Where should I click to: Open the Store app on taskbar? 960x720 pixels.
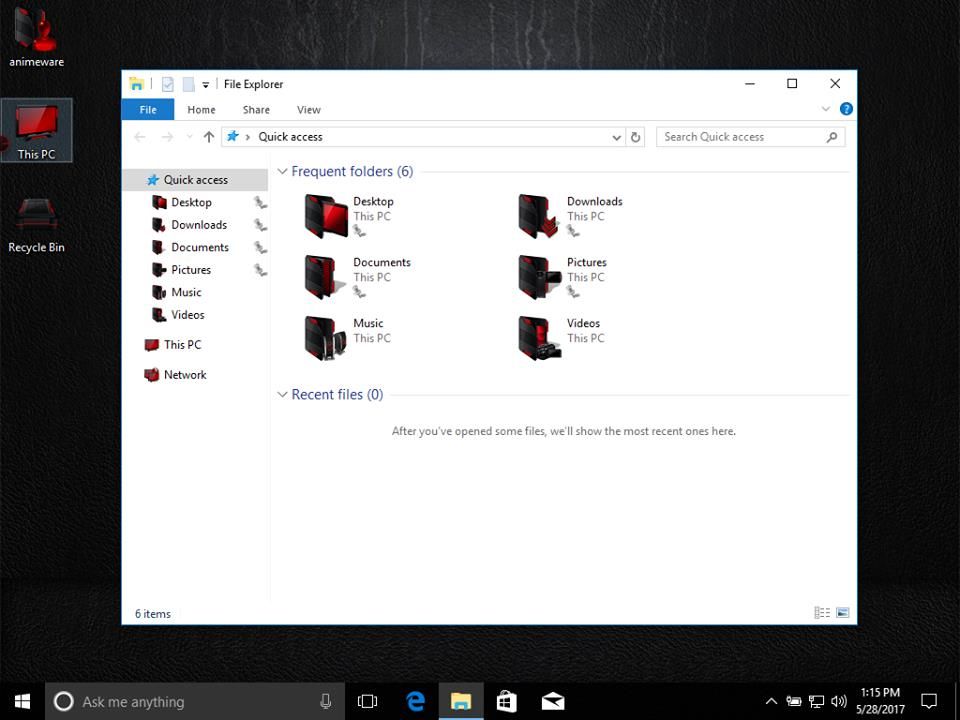click(x=506, y=701)
